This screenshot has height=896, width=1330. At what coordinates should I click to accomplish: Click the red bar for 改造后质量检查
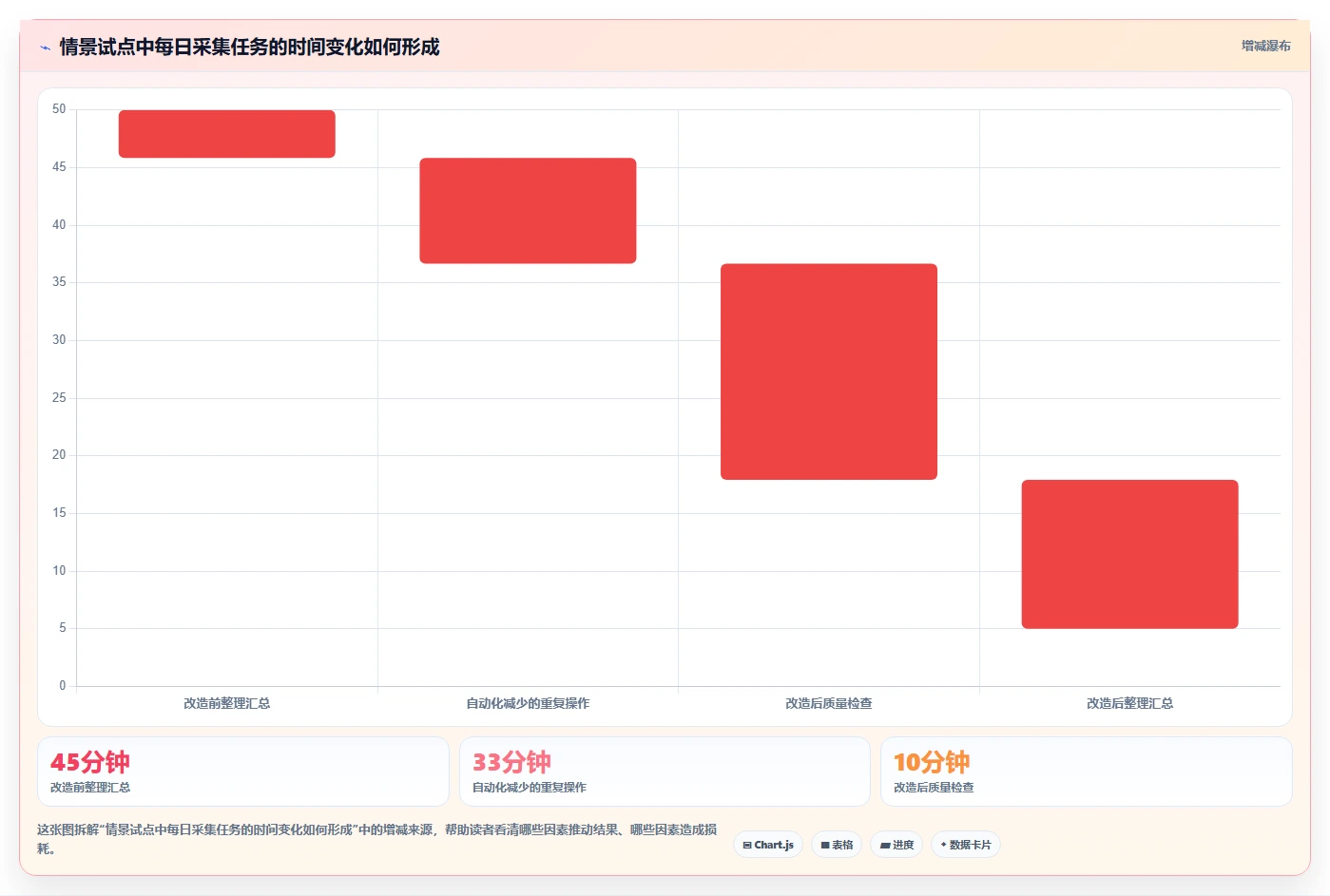point(829,372)
